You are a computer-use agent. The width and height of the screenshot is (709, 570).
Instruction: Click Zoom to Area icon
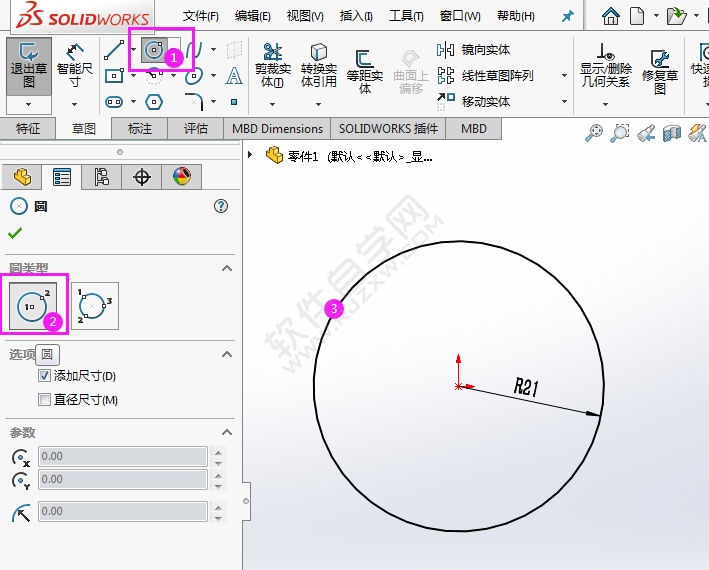coord(620,133)
